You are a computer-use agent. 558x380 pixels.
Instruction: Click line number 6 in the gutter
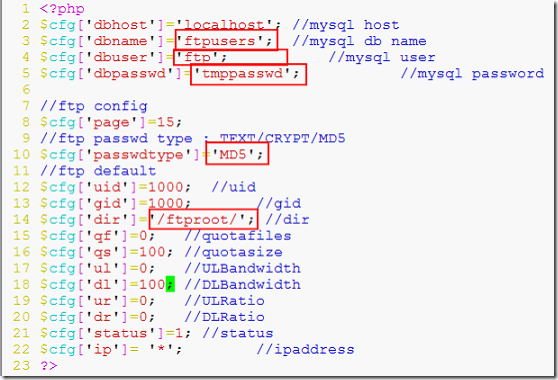[26, 89]
